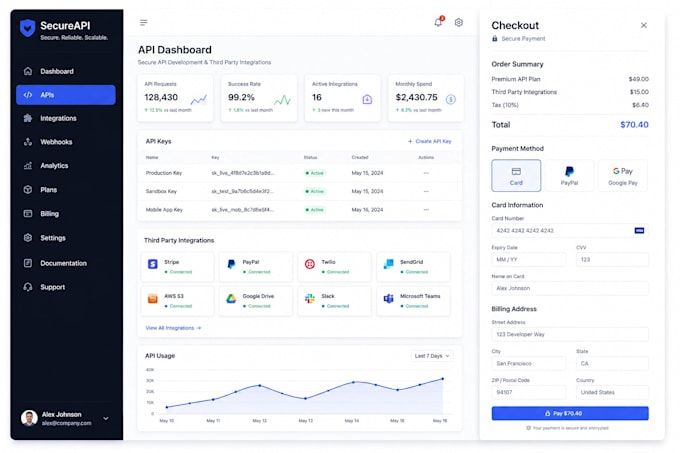680x453 pixels.
Task: Select APIs in the sidebar
Action: [65, 95]
